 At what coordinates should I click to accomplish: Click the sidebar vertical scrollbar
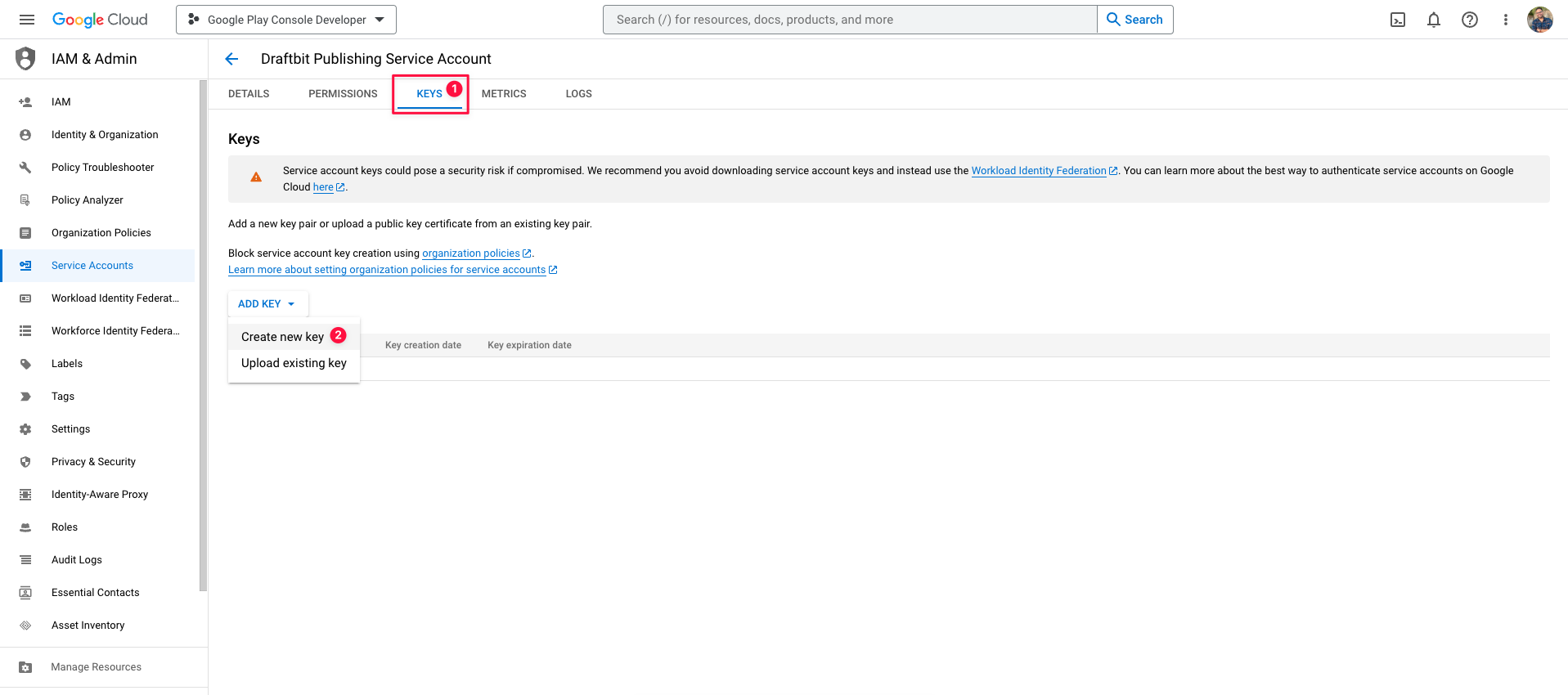pos(203,335)
